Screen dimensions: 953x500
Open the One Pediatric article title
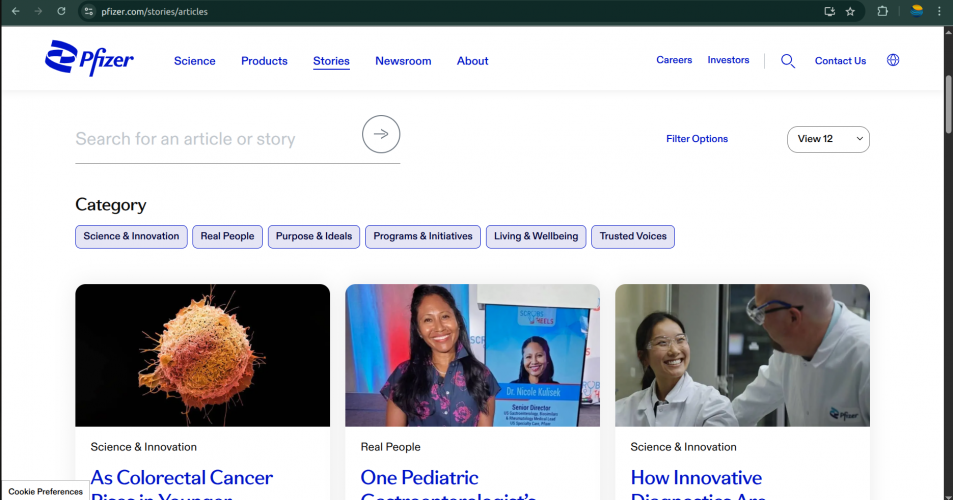click(448, 484)
